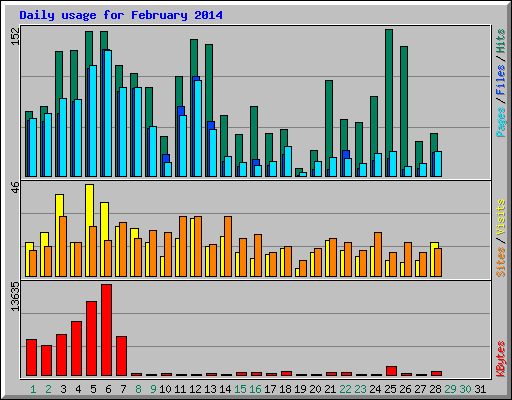
Task: Select day label "16" on the bottom axis
Action: click(x=255, y=389)
